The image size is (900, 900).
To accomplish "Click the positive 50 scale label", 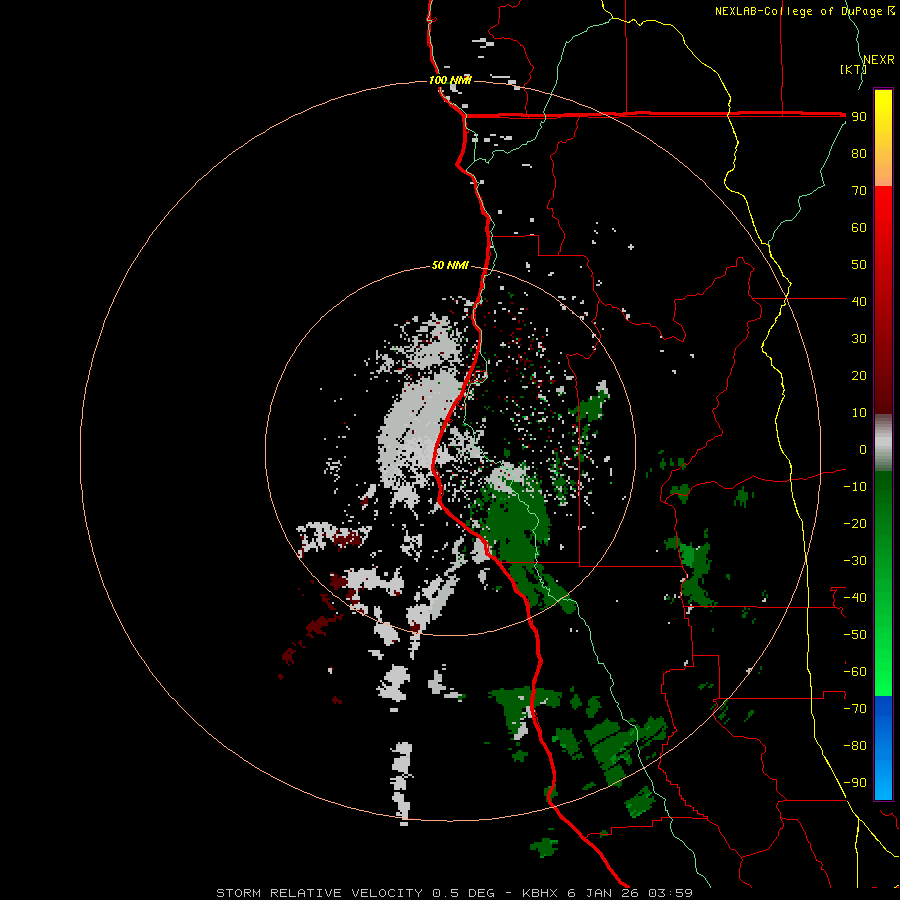I will 859,265.
